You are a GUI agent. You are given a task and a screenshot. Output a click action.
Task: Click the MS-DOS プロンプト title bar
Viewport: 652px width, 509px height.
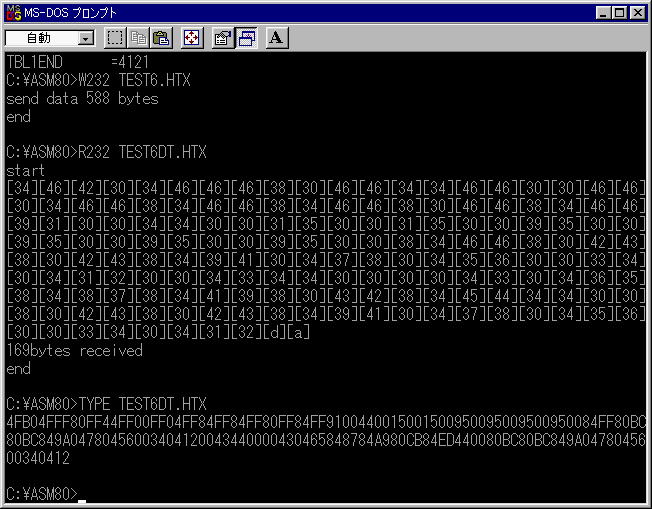point(300,12)
